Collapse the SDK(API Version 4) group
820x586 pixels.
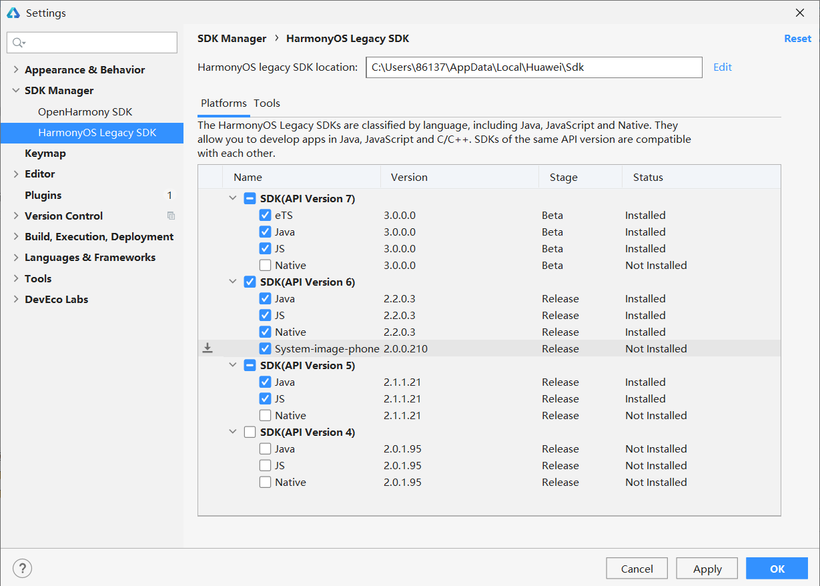point(233,432)
